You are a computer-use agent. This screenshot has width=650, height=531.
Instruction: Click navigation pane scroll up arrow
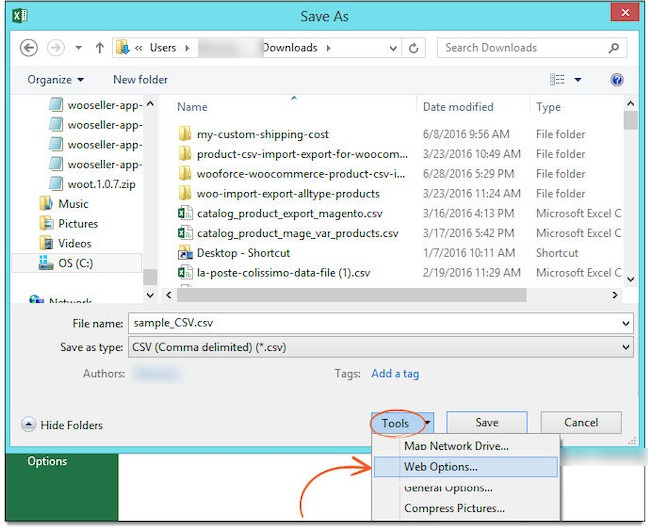[150, 104]
